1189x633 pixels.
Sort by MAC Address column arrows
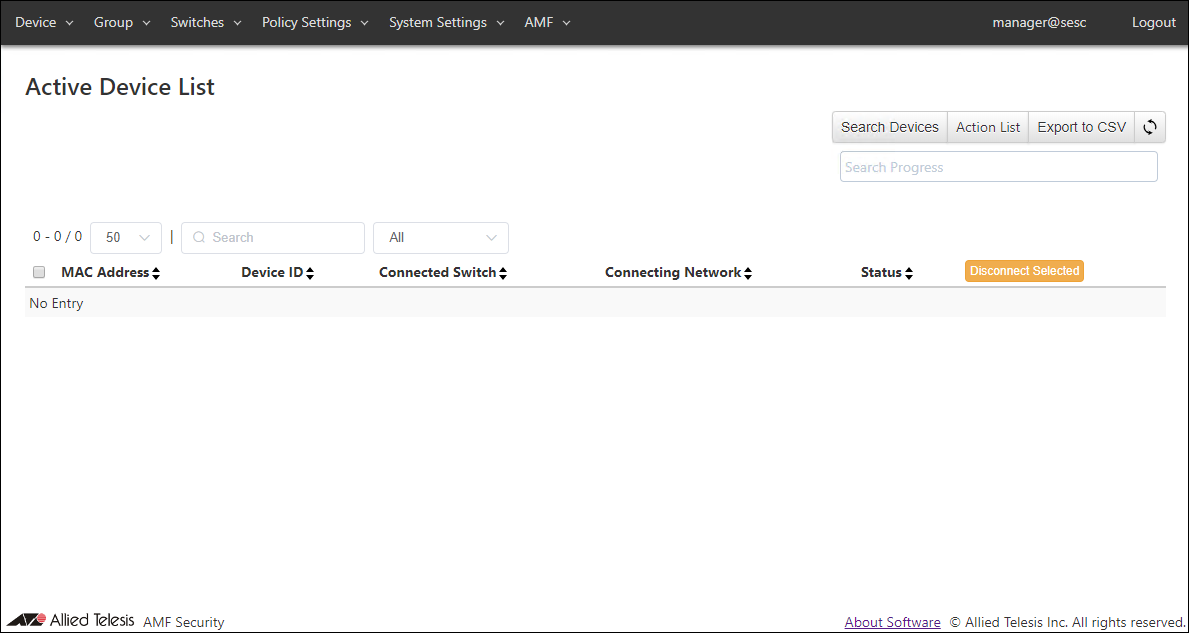pyautogui.click(x=156, y=273)
